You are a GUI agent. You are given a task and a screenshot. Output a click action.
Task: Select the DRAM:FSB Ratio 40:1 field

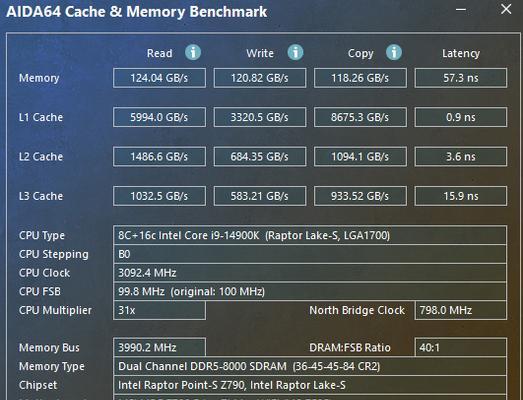461,348
